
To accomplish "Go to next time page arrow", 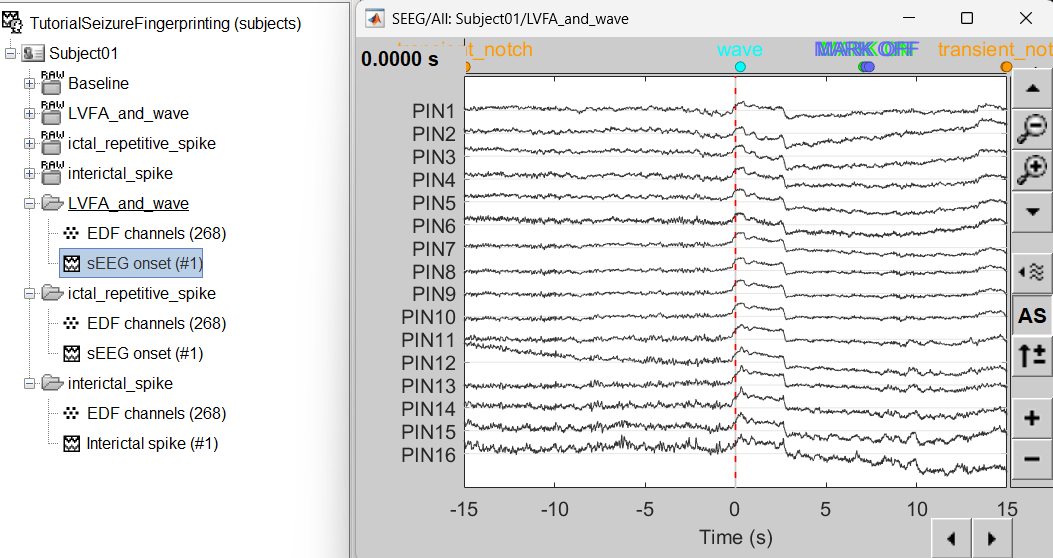I will 991,539.
